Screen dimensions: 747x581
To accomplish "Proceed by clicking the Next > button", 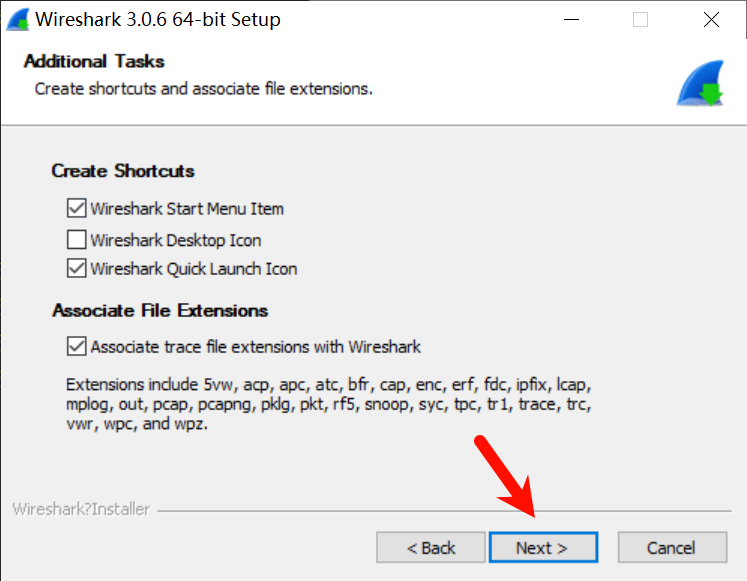I will click(x=543, y=548).
